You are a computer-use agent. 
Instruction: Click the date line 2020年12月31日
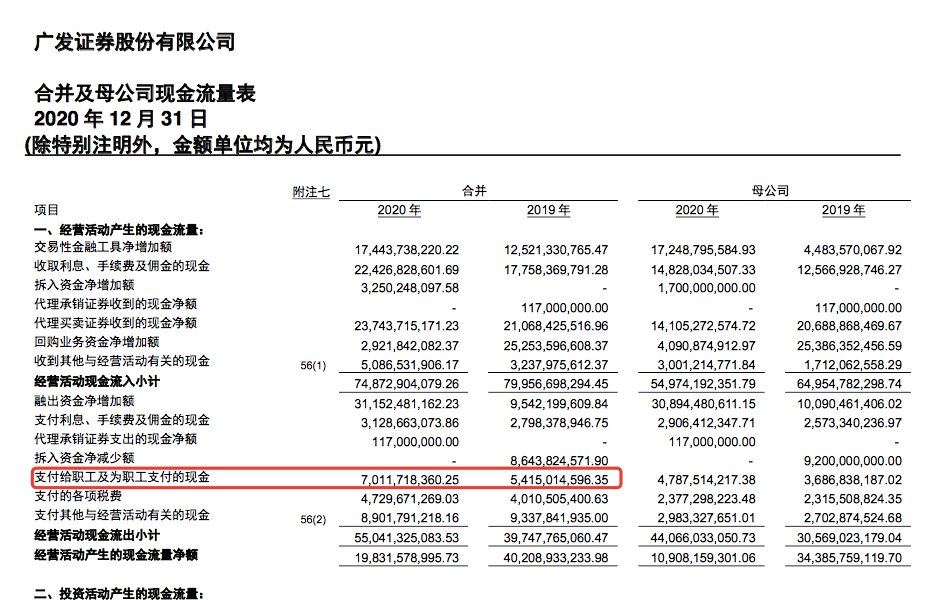(121, 119)
